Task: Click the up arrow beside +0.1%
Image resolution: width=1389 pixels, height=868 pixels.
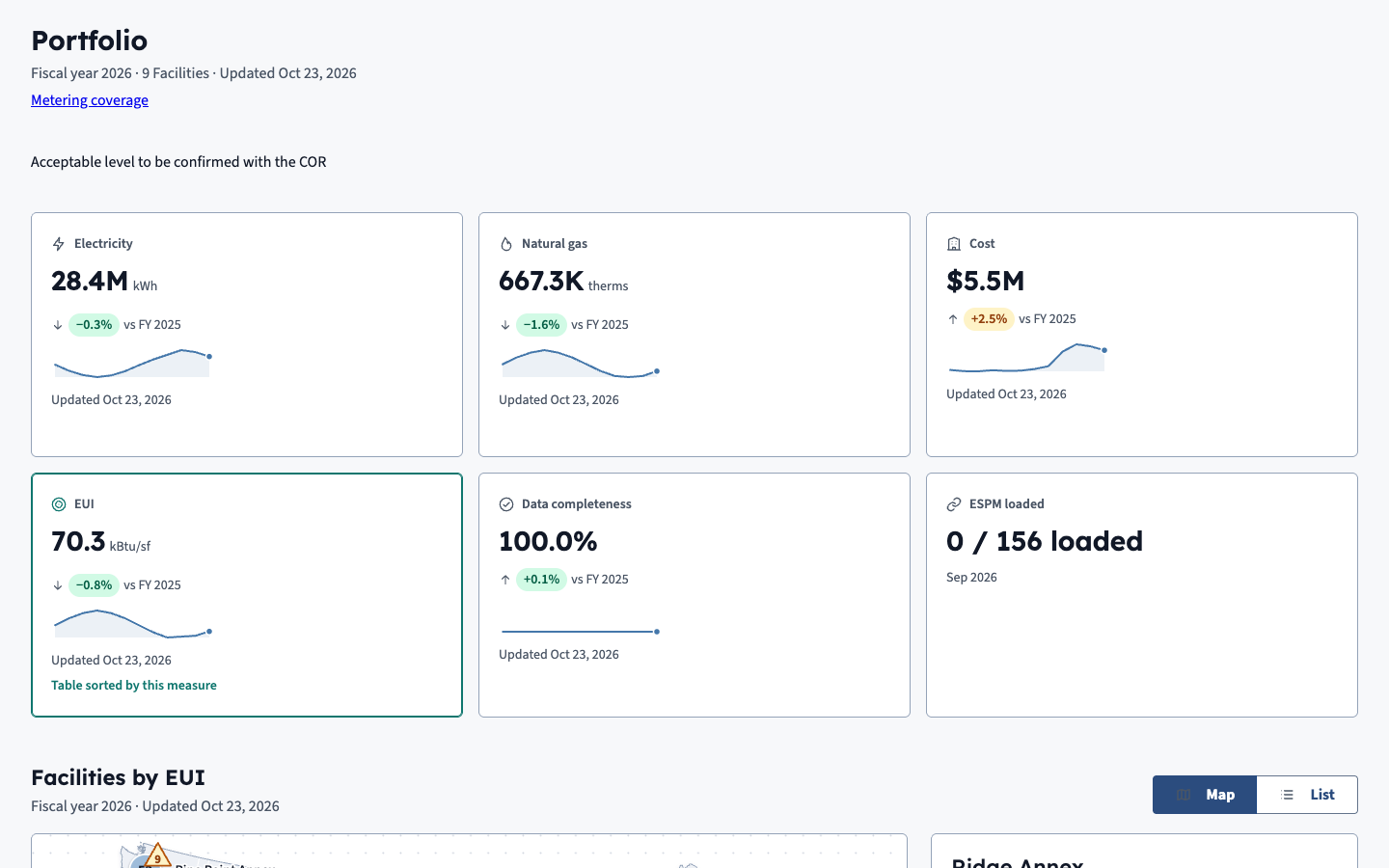Action: 505,580
